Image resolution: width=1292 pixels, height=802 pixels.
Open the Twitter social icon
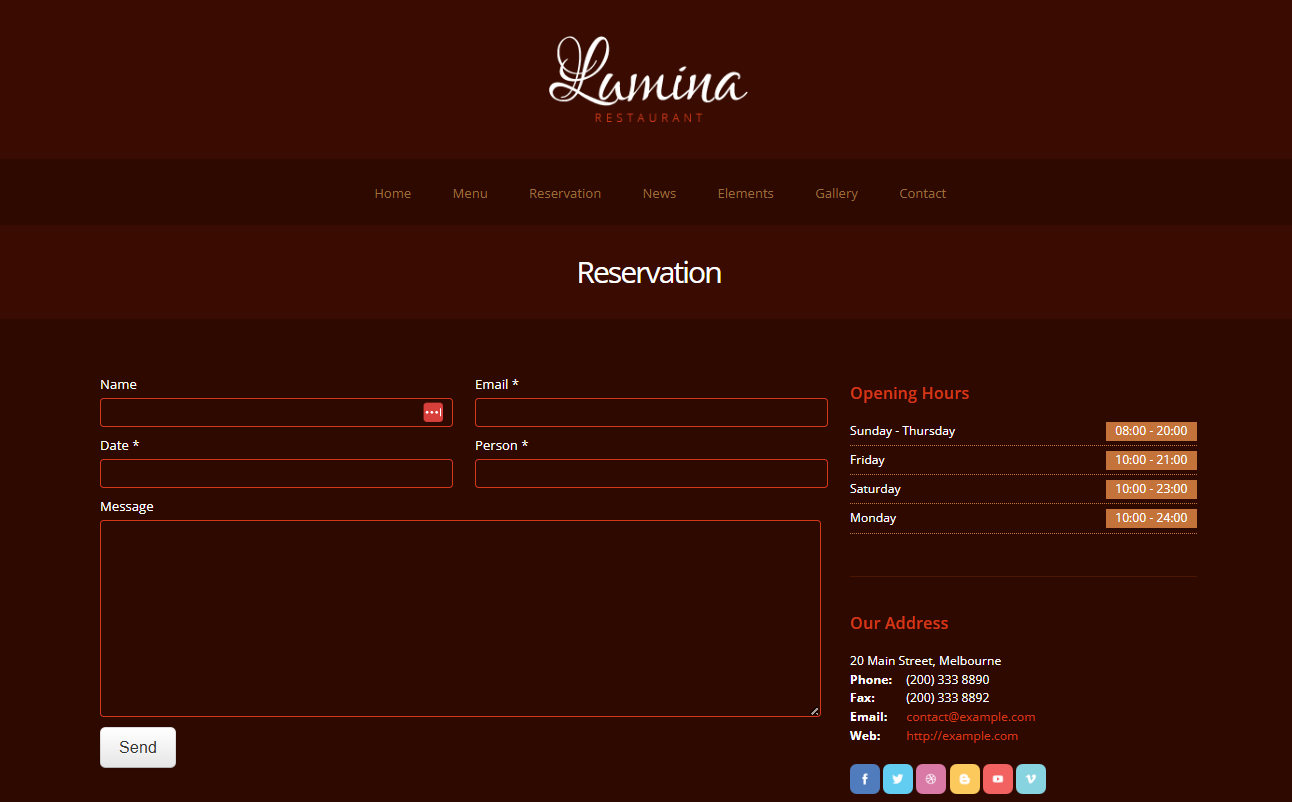(x=898, y=779)
